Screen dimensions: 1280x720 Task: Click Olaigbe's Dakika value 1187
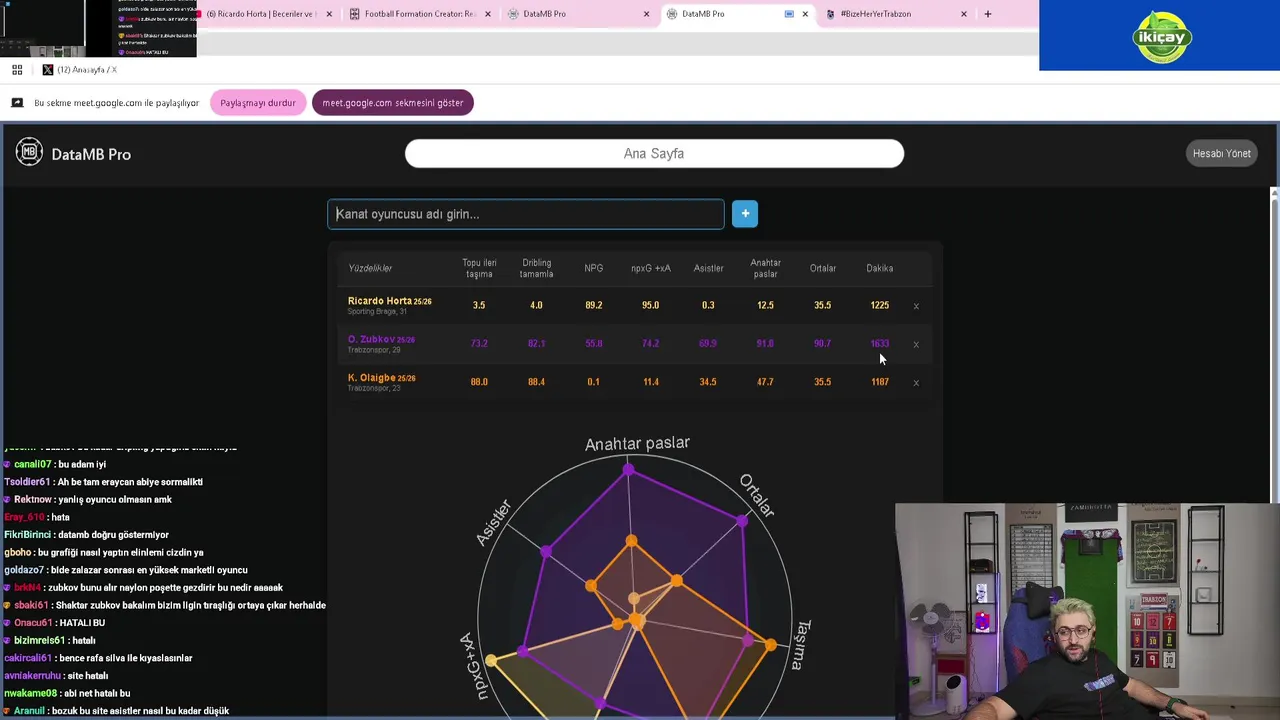880,381
